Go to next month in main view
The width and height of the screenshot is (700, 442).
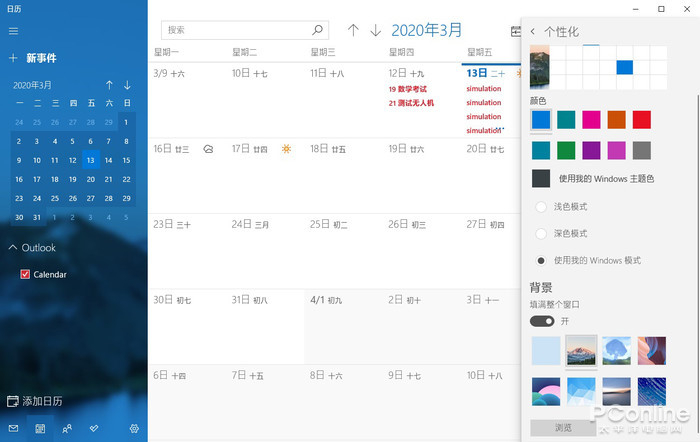[x=375, y=30]
